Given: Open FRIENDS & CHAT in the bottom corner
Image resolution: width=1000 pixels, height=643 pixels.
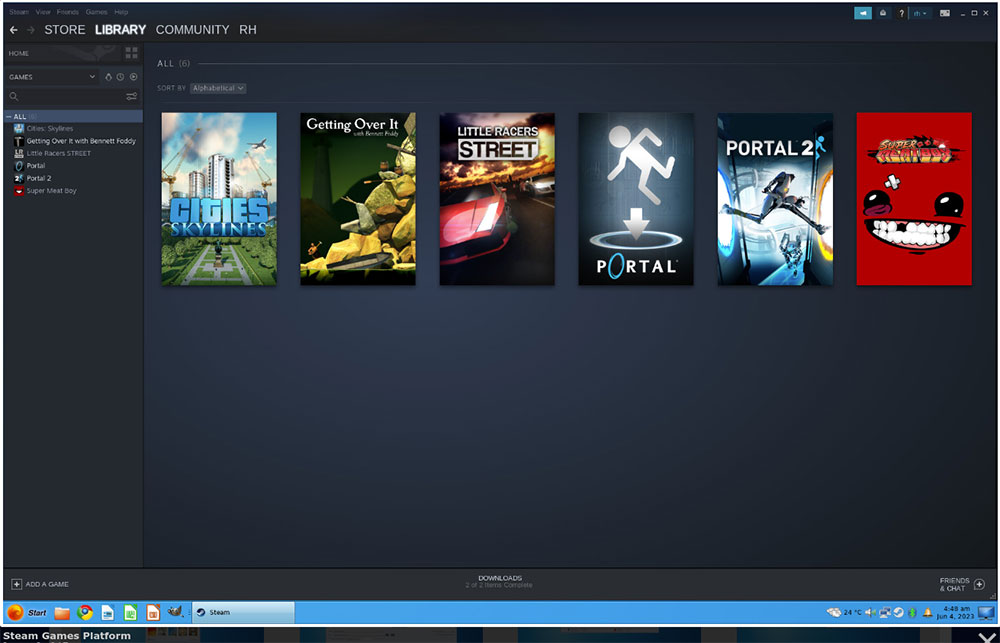Looking at the screenshot, I should pyautogui.click(x=955, y=583).
